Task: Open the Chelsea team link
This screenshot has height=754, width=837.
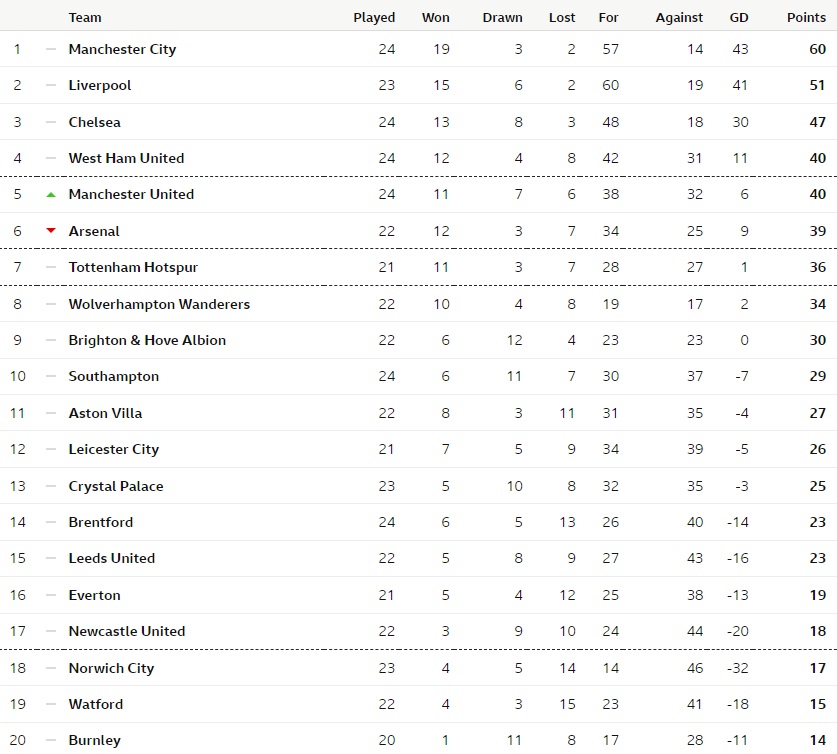Action: click(x=94, y=122)
